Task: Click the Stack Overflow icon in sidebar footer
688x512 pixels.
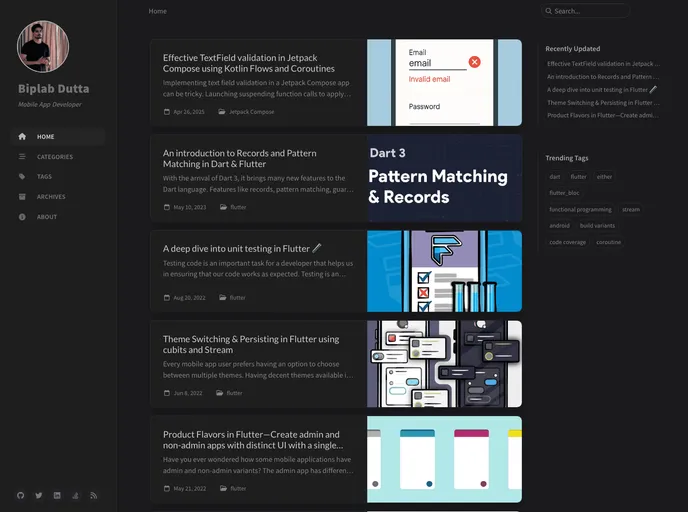Action: [75, 495]
